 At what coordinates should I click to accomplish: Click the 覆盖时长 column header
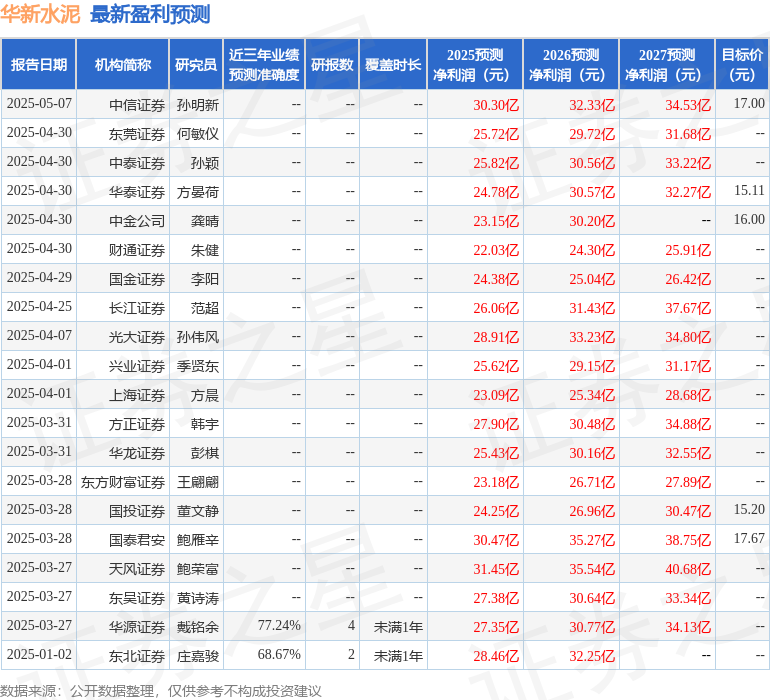pos(393,64)
